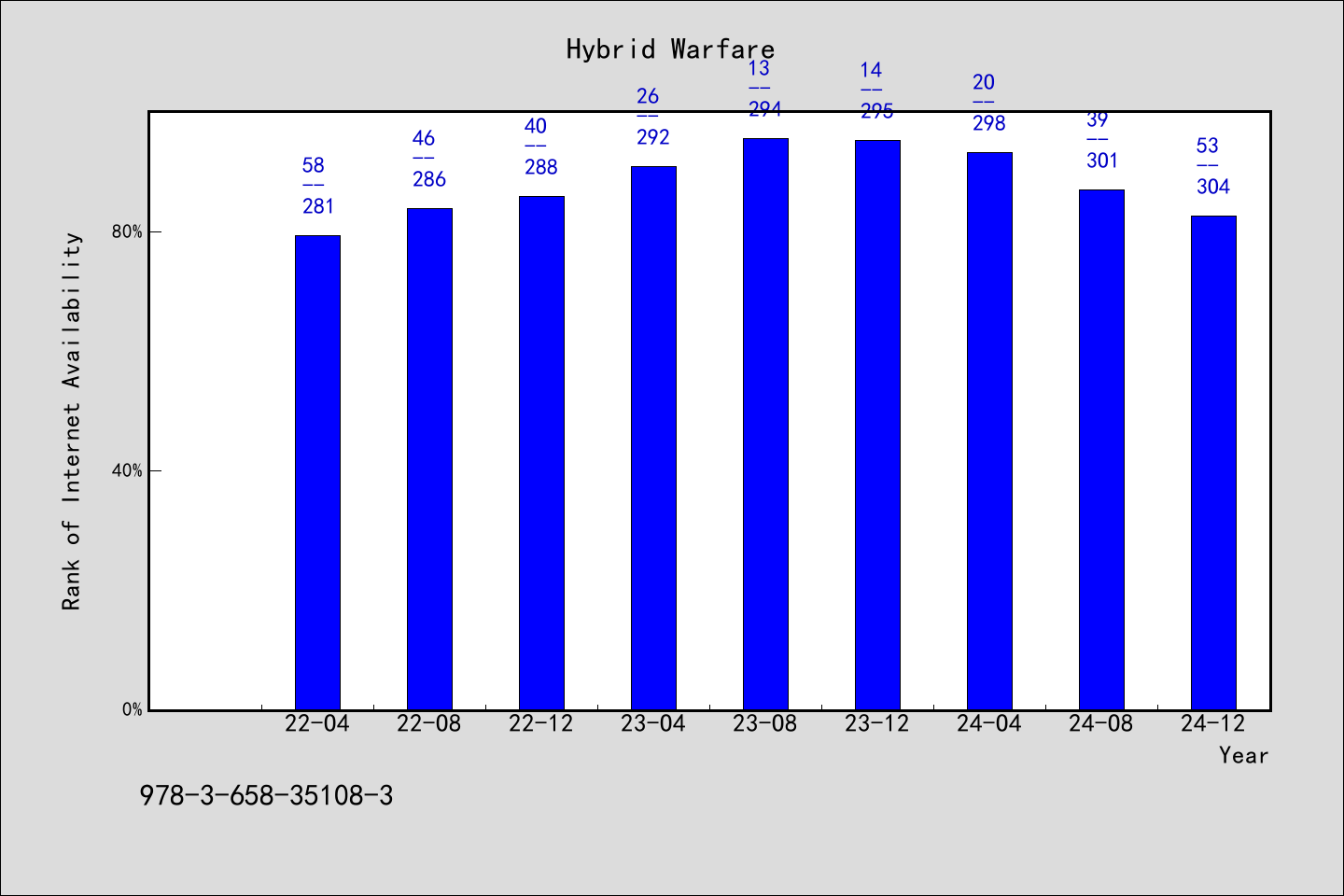Click the data label 14 over 295
1344x896 pixels.
pyautogui.click(x=877, y=91)
